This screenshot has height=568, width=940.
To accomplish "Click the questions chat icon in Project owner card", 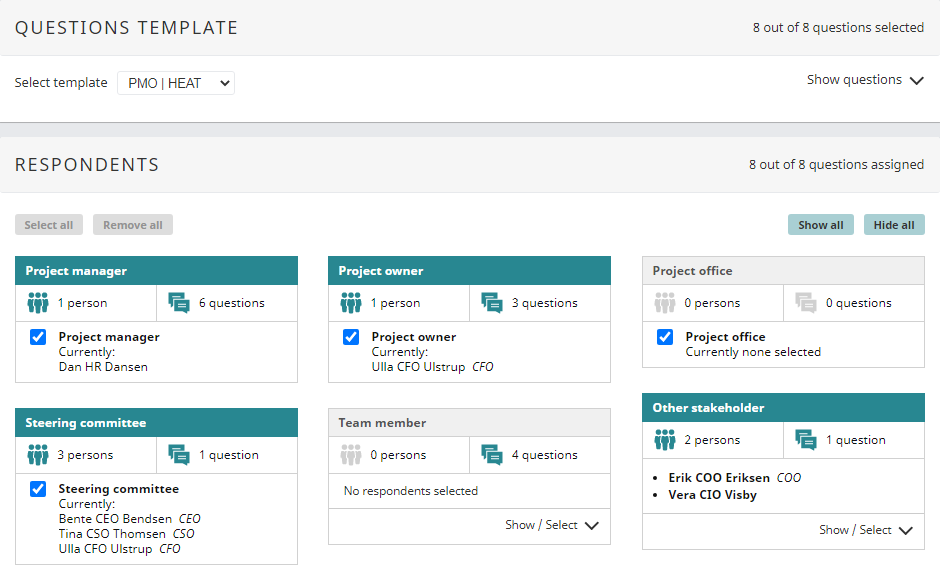I will coord(492,303).
